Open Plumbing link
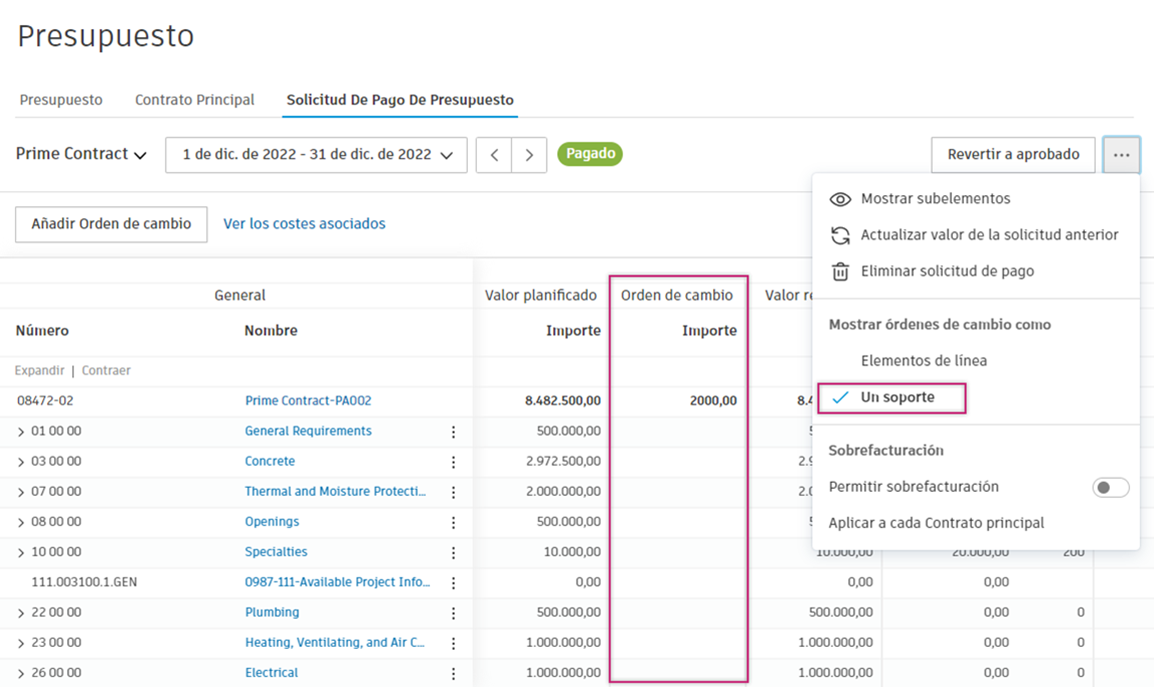 point(272,612)
